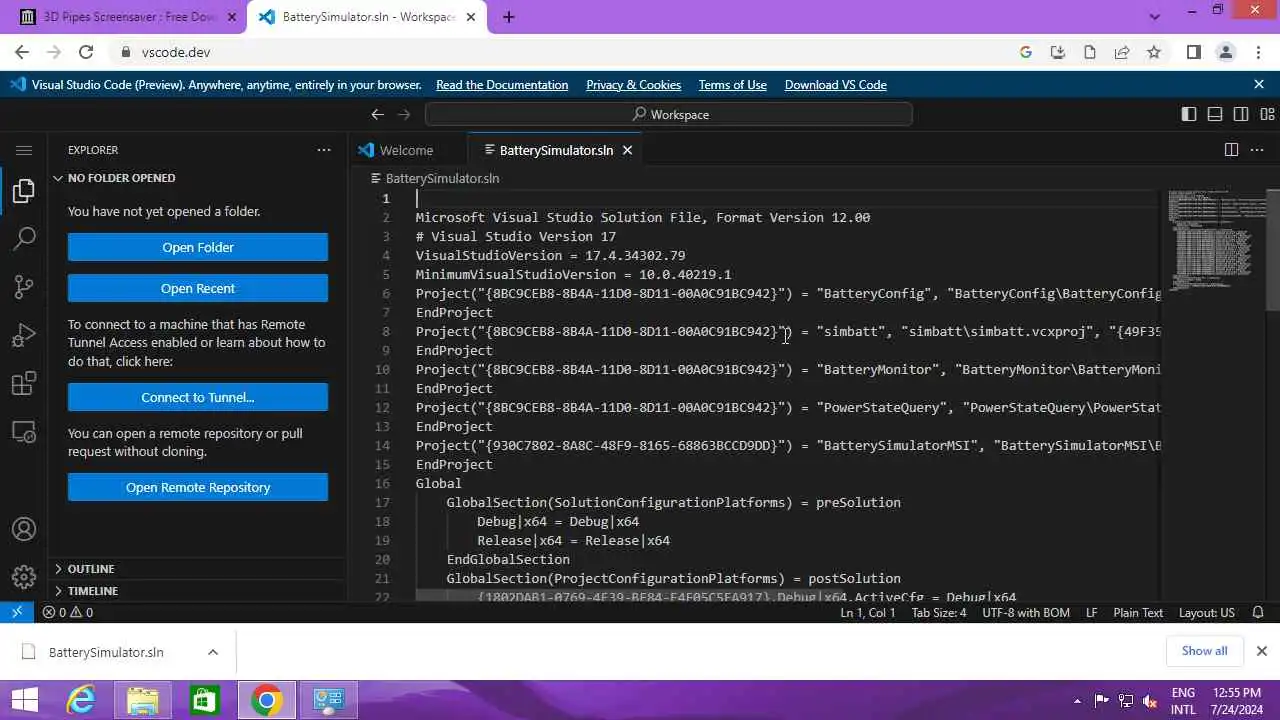Open the hamburger menu in activity bar
The width and height of the screenshot is (1280, 720).
(x=24, y=150)
